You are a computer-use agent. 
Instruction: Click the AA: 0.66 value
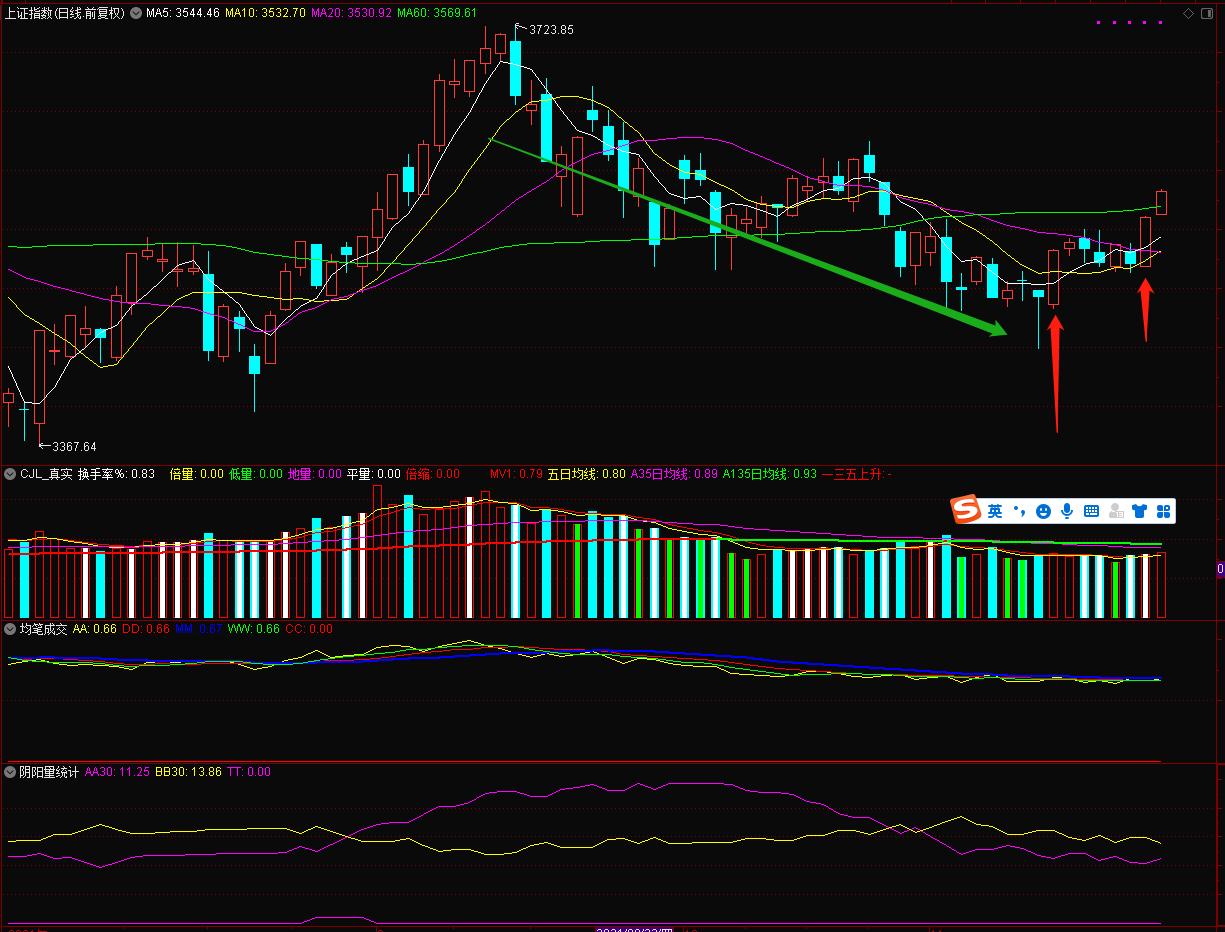(95, 629)
